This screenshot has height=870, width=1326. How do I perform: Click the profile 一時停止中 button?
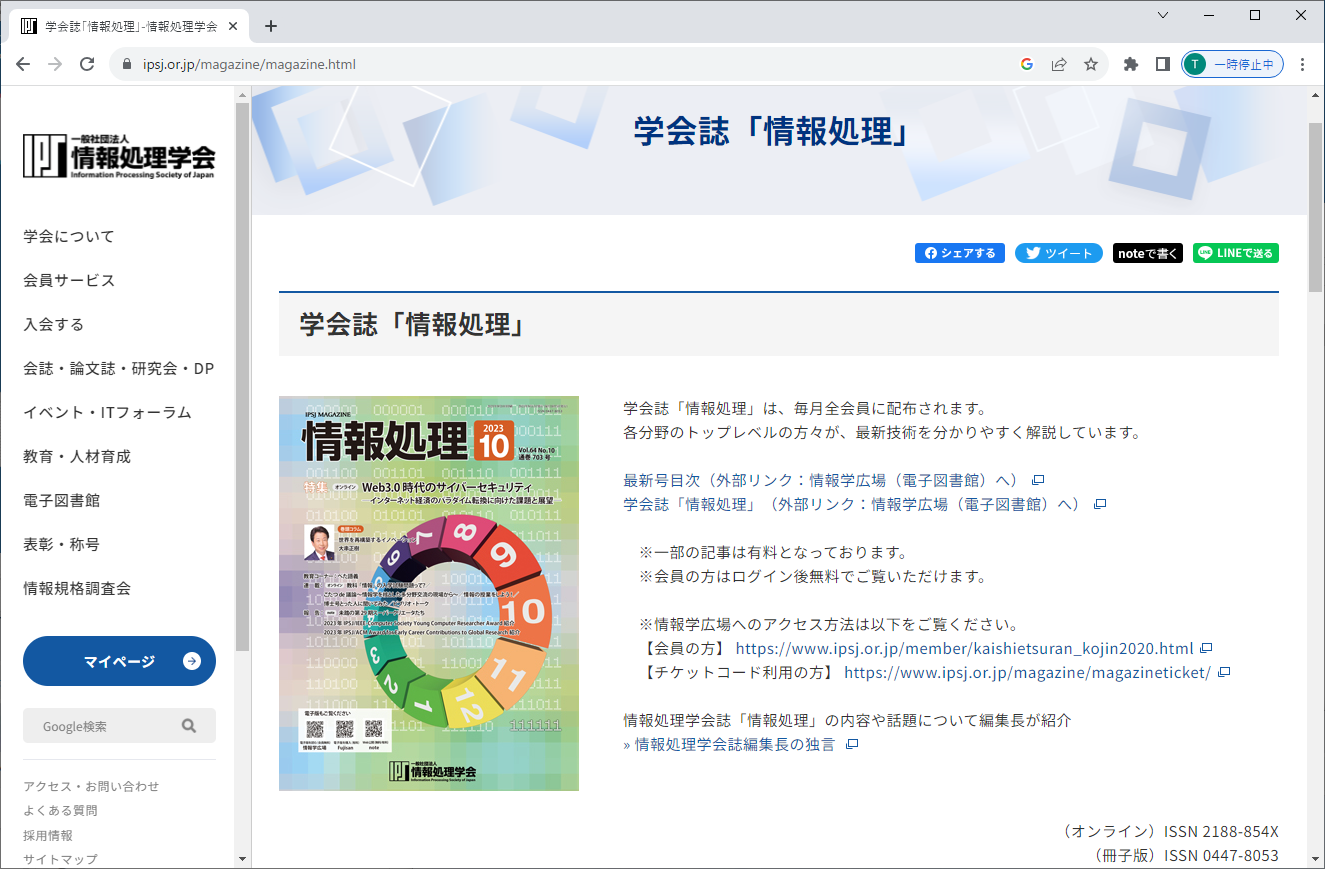click(1232, 64)
